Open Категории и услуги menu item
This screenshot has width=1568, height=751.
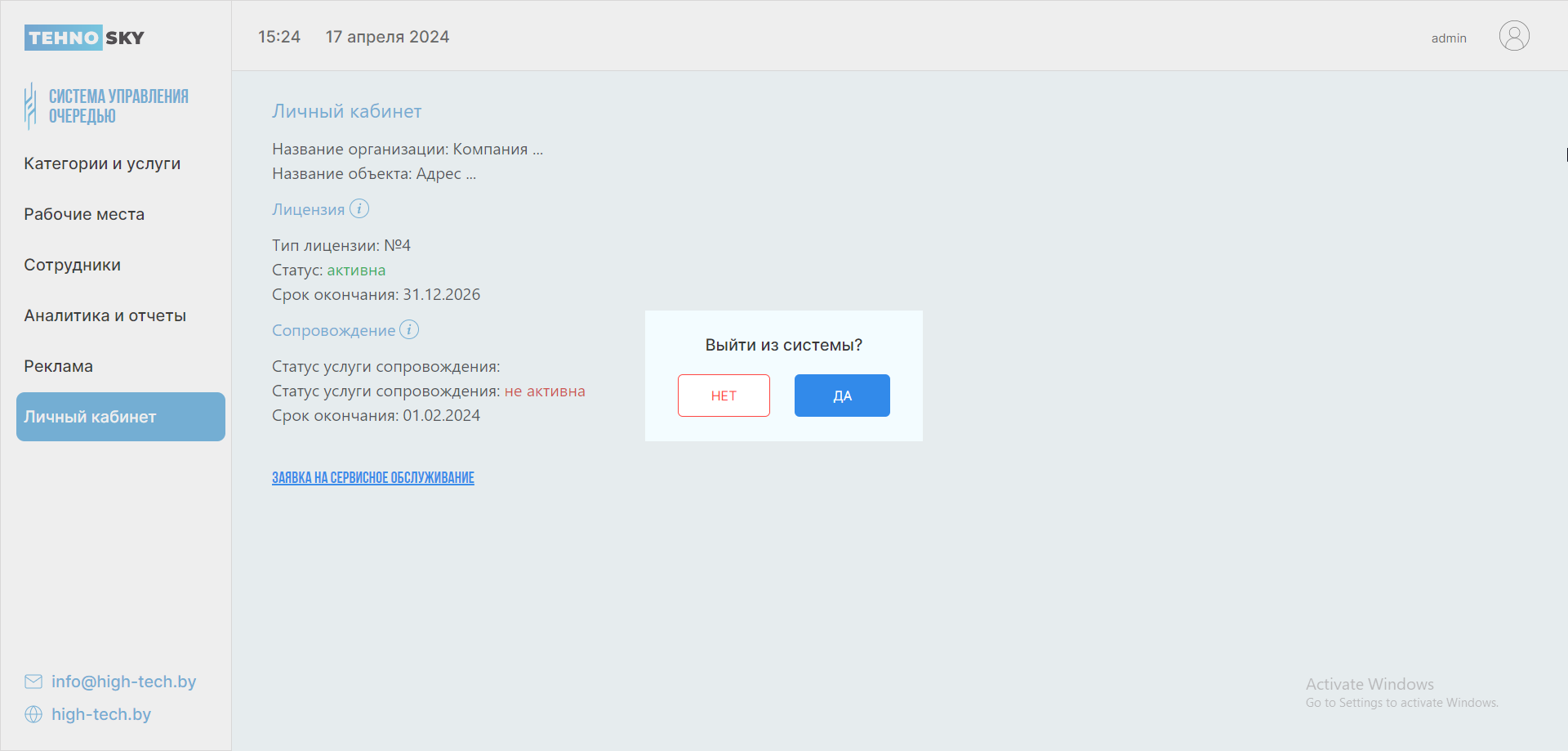pos(102,163)
